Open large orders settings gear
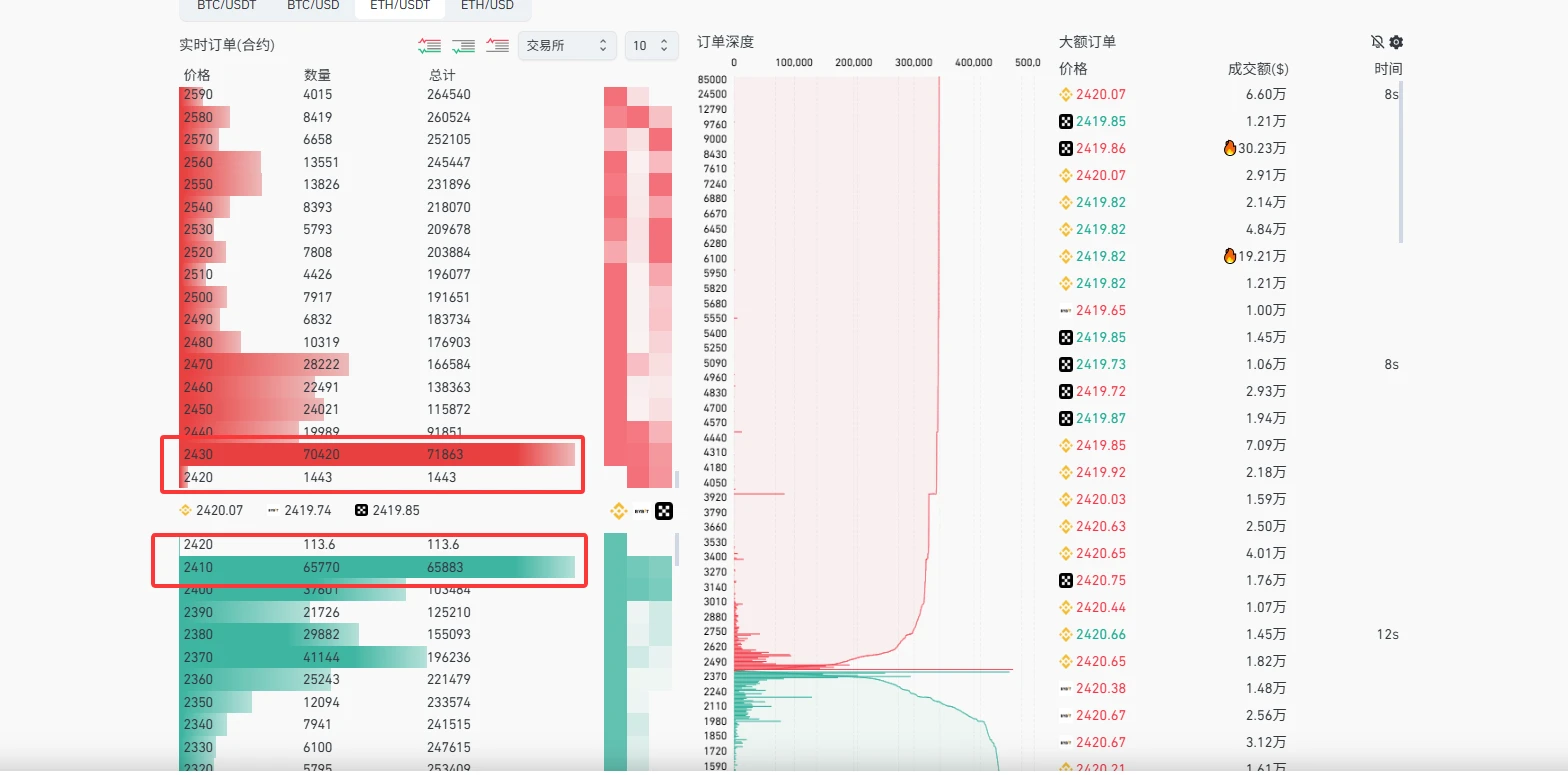 tap(1396, 42)
